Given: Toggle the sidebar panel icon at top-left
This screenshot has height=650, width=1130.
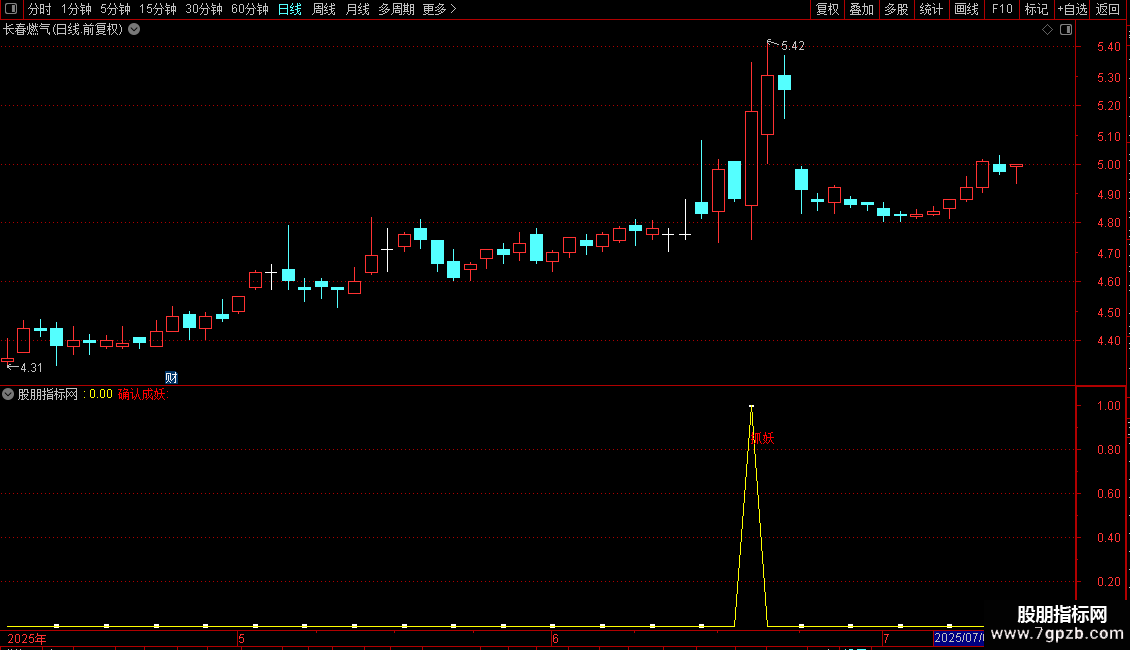Looking at the screenshot, I should 11,9.
